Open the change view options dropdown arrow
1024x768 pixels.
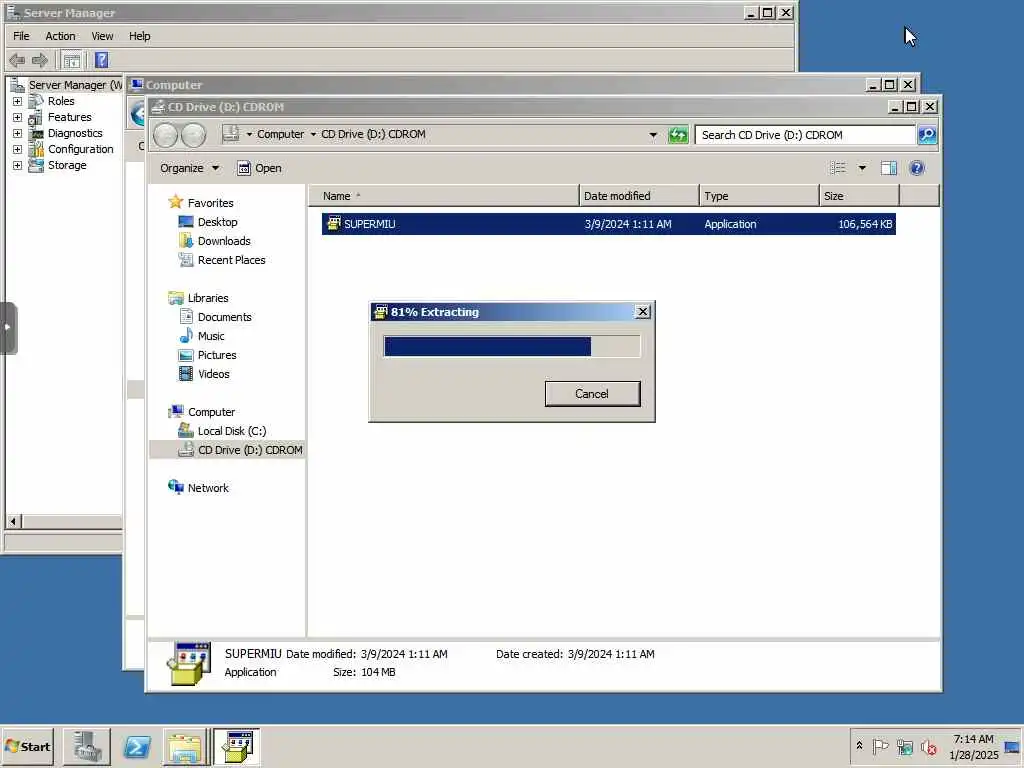(862, 168)
